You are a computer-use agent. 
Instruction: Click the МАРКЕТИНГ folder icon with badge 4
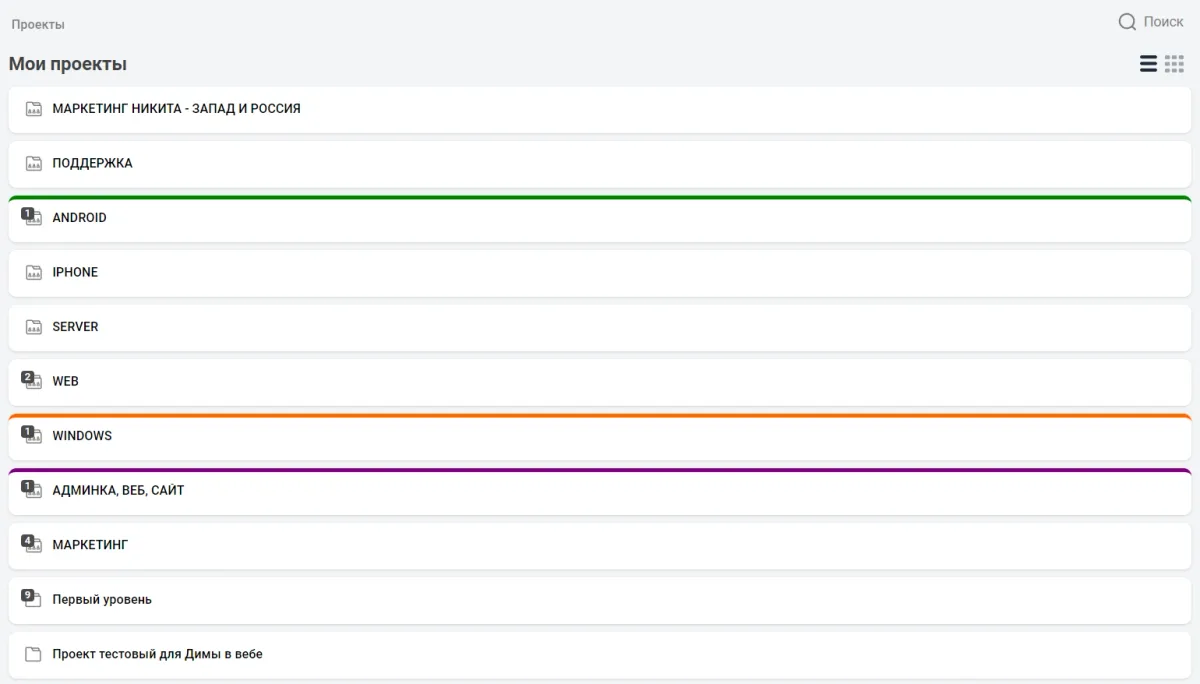pos(33,545)
